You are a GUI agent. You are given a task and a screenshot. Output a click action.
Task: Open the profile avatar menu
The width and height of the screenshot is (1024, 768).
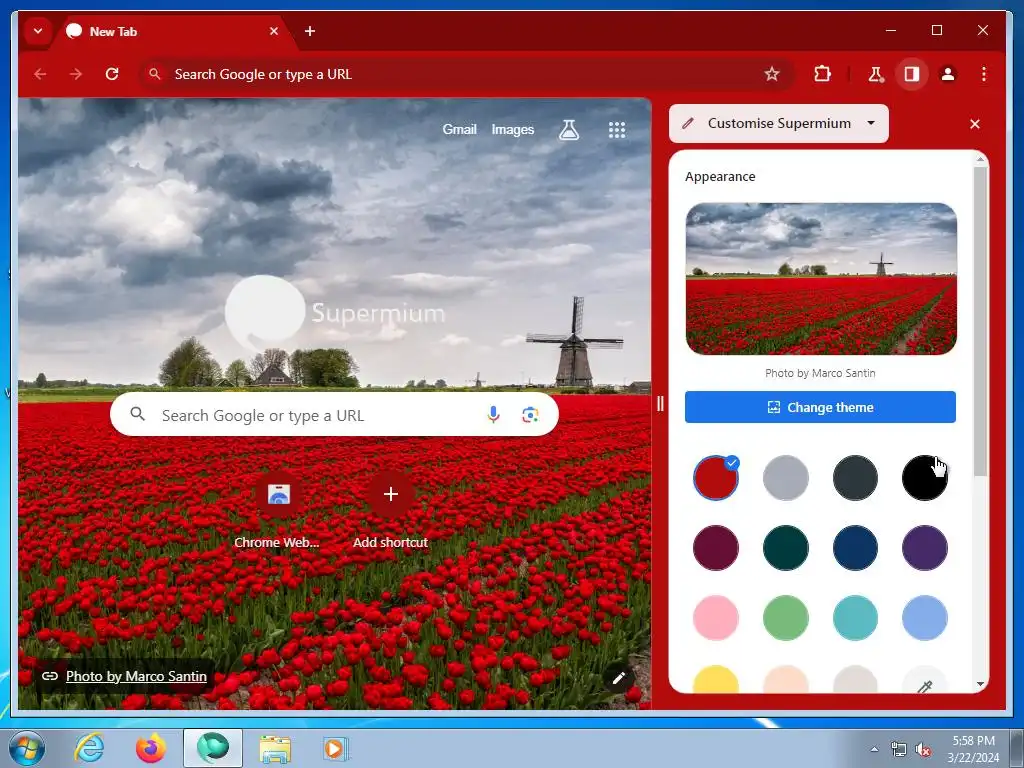pyautogui.click(x=948, y=74)
